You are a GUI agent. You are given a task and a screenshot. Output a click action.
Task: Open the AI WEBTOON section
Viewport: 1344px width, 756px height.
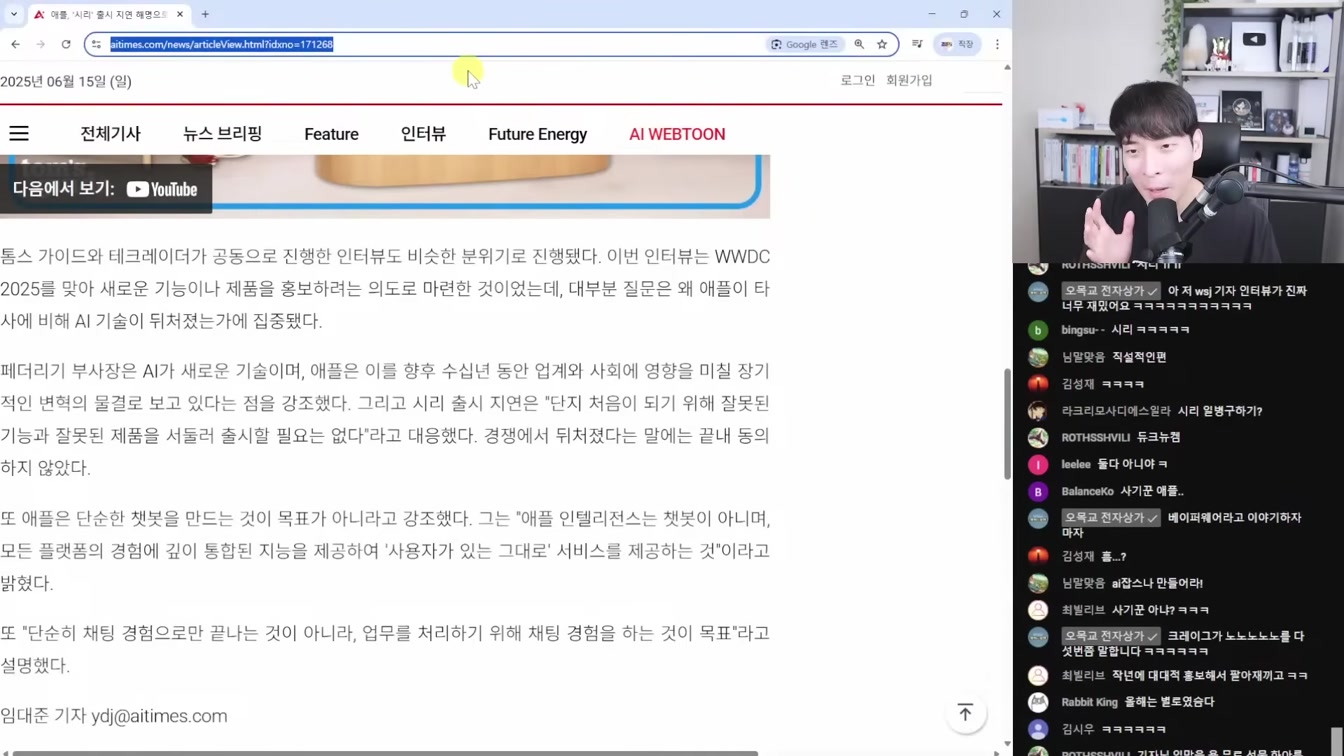[x=677, y=134]
